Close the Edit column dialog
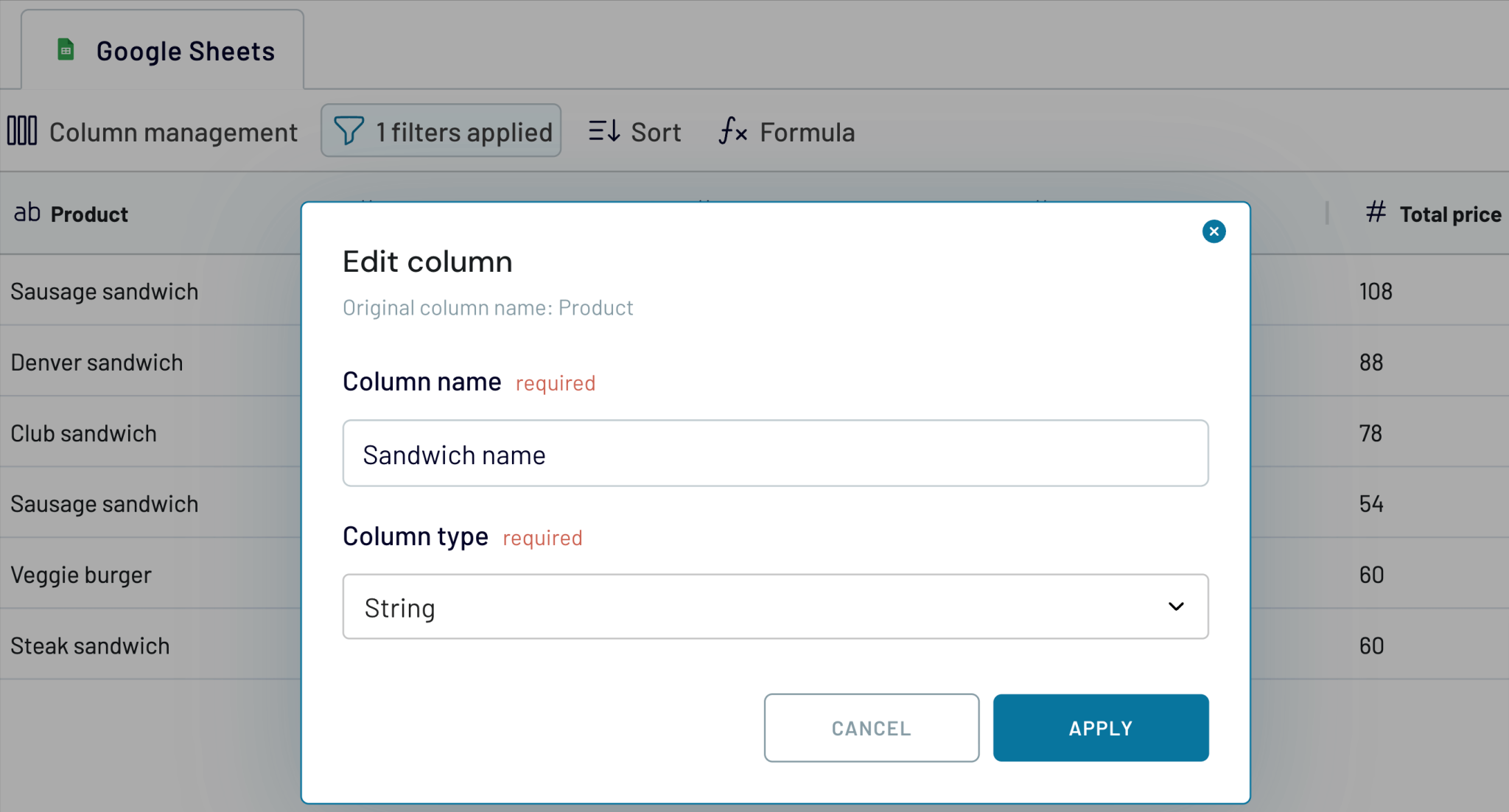This screenshot has width=1509, height=812. (x=1214, y=231)
